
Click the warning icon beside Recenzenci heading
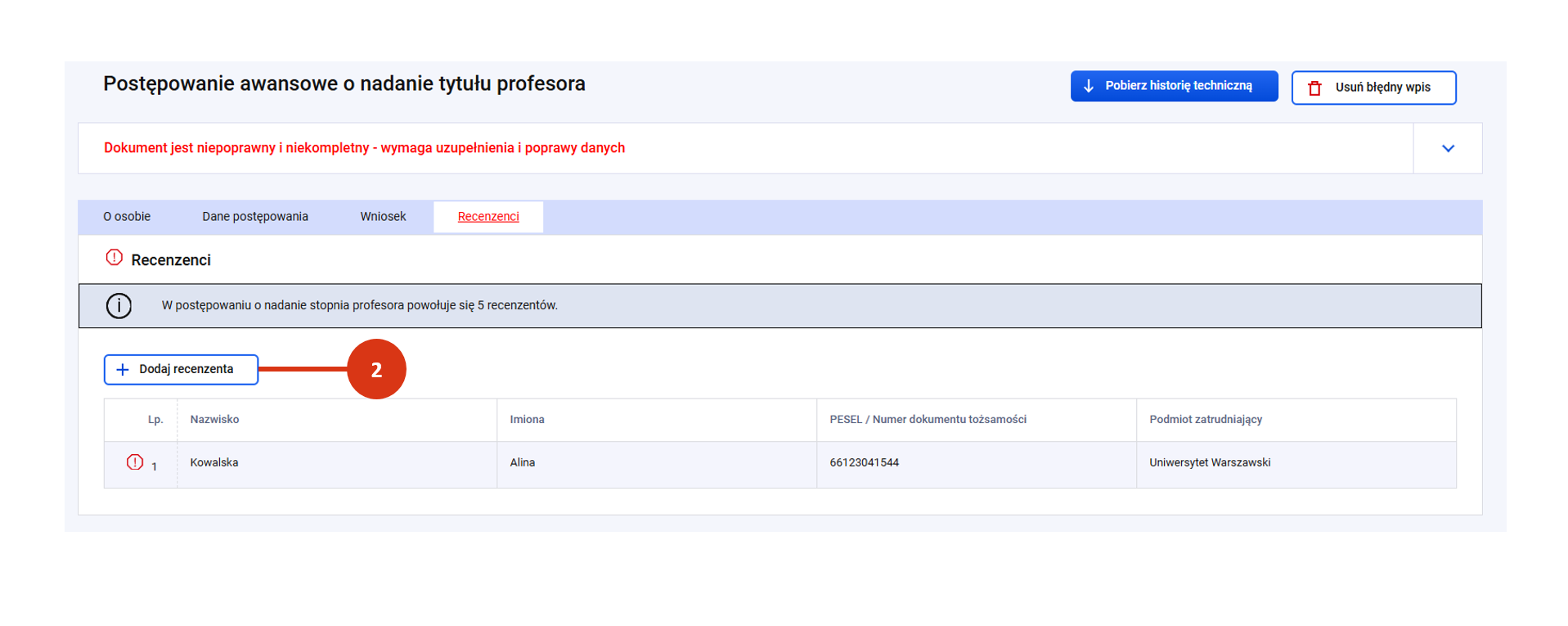click(x=114, y=258)
